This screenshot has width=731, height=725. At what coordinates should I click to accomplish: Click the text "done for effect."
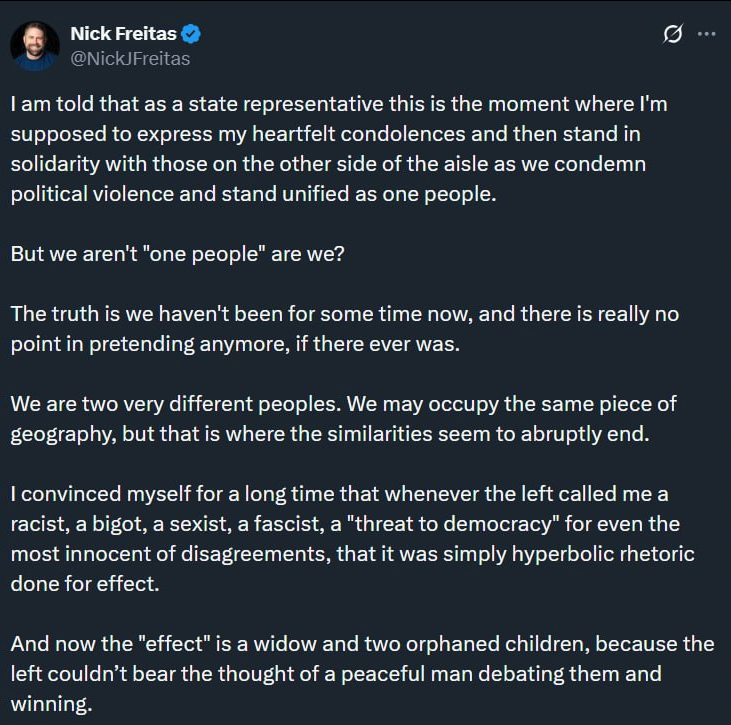point(85,584)
